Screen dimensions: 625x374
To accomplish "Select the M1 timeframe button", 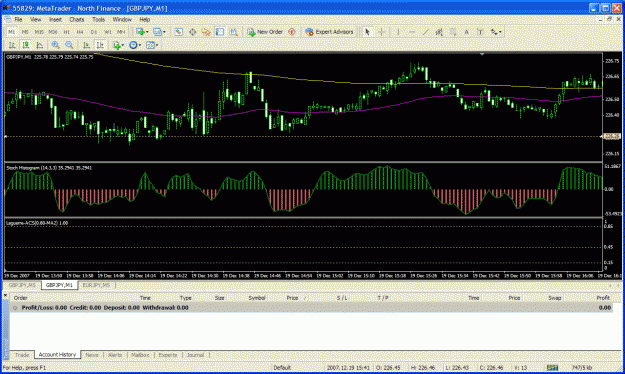I will (x=12, y=32).
